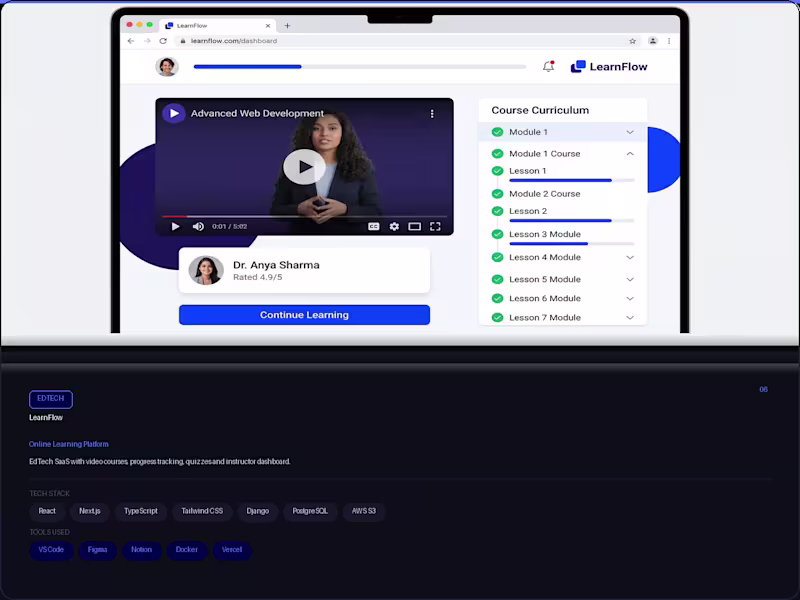
Task: Click the mute/volume icon in video controls
Action: 197,226
